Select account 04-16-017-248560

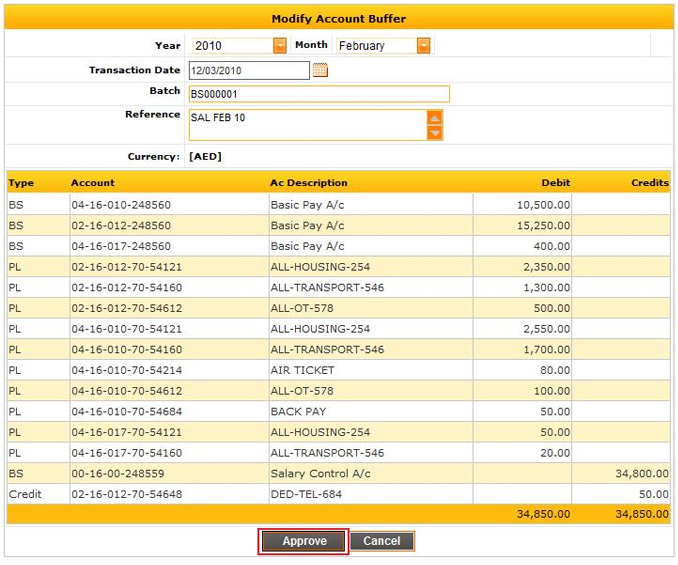point(121,246)
